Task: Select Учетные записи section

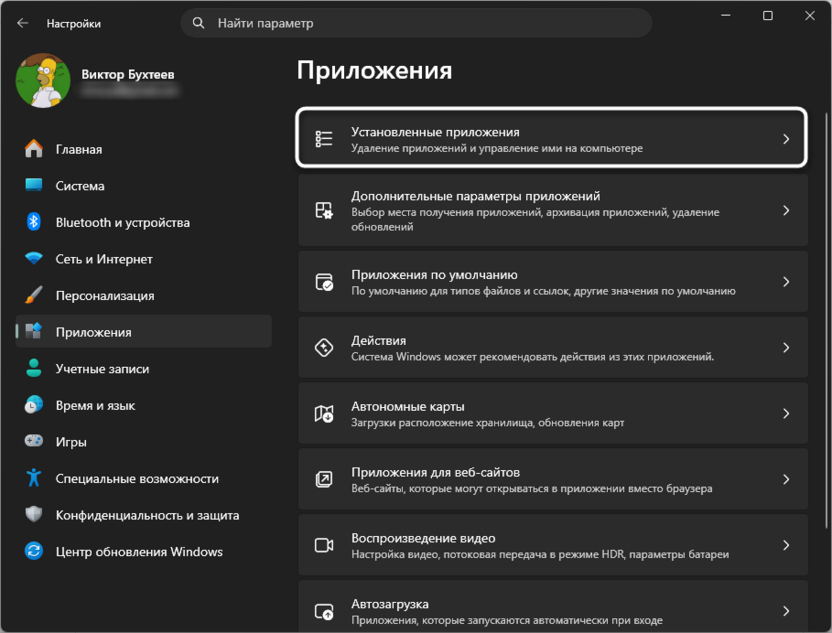Action: tap(144, 369)
